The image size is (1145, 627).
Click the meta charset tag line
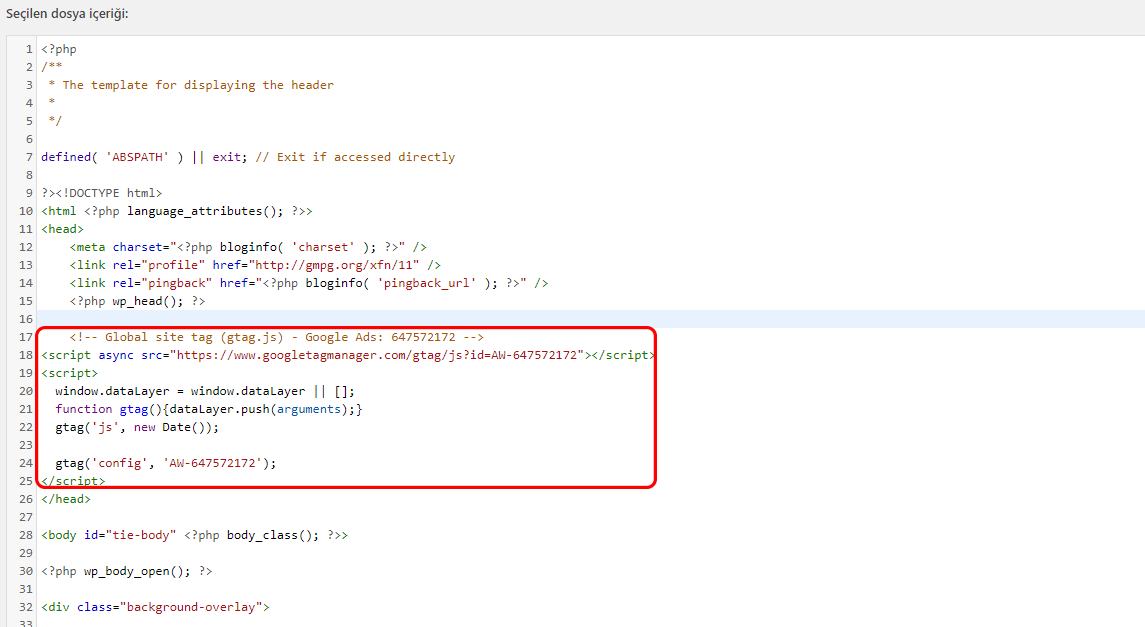[x=248, y=247]
